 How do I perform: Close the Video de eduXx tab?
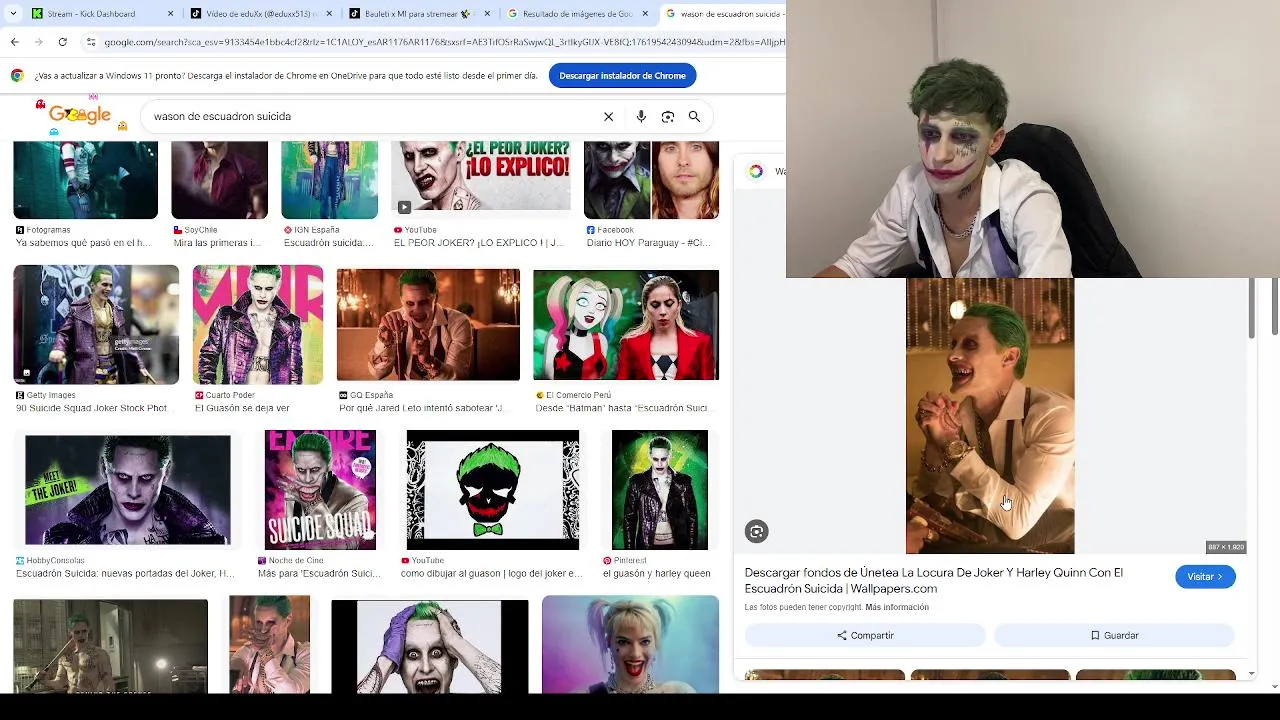[x=329, y=14]
